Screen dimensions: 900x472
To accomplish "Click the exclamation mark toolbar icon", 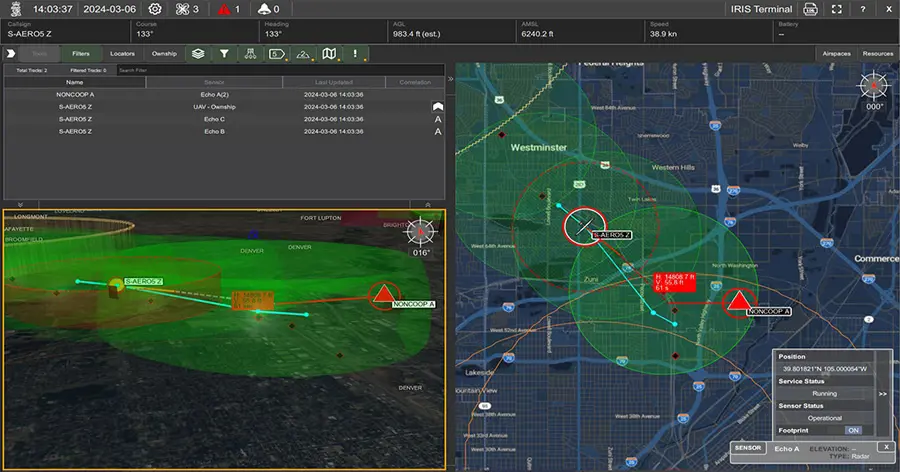I will click(355, 53).
